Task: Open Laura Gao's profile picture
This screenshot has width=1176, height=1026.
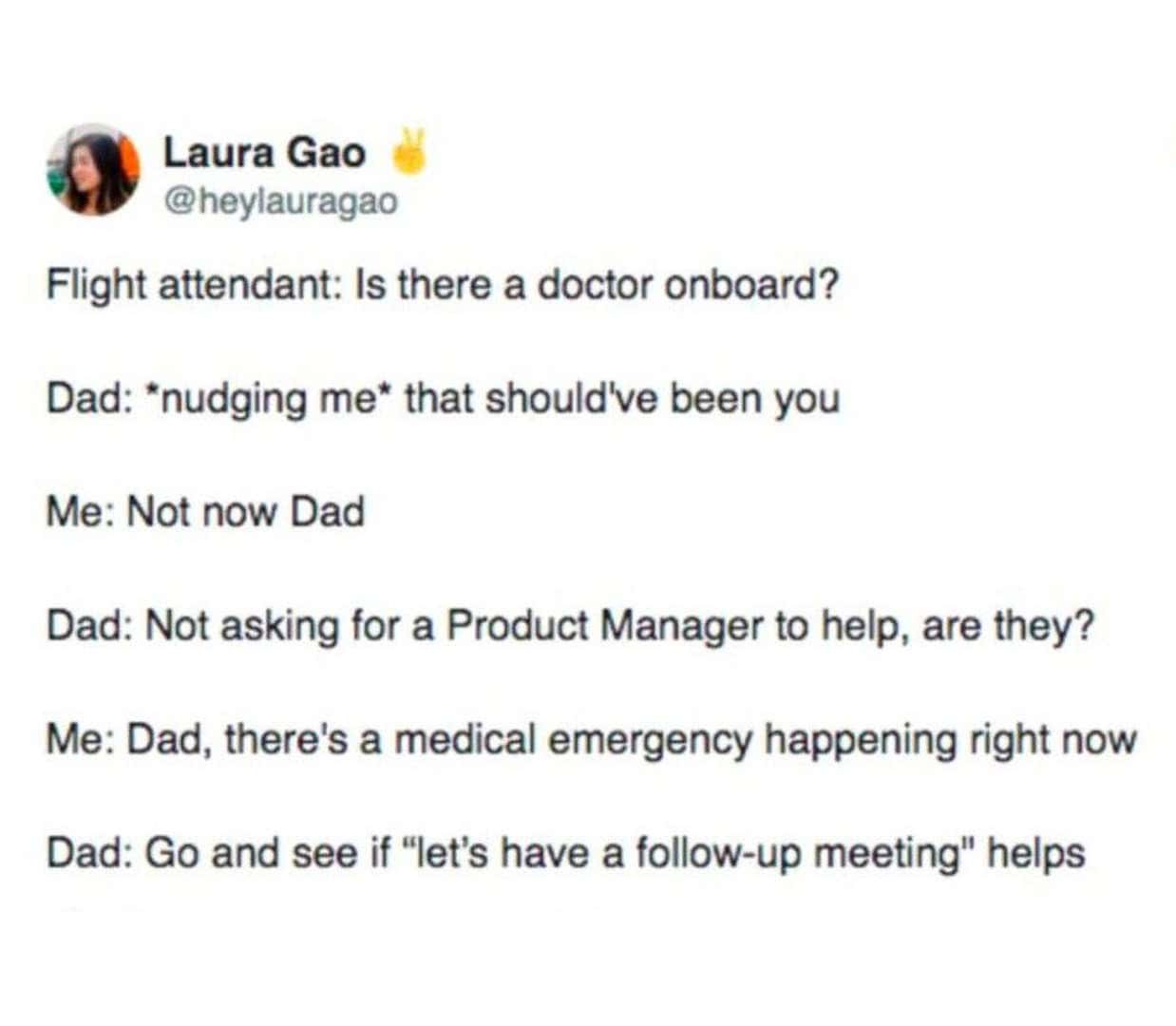Action: [93, 170]
